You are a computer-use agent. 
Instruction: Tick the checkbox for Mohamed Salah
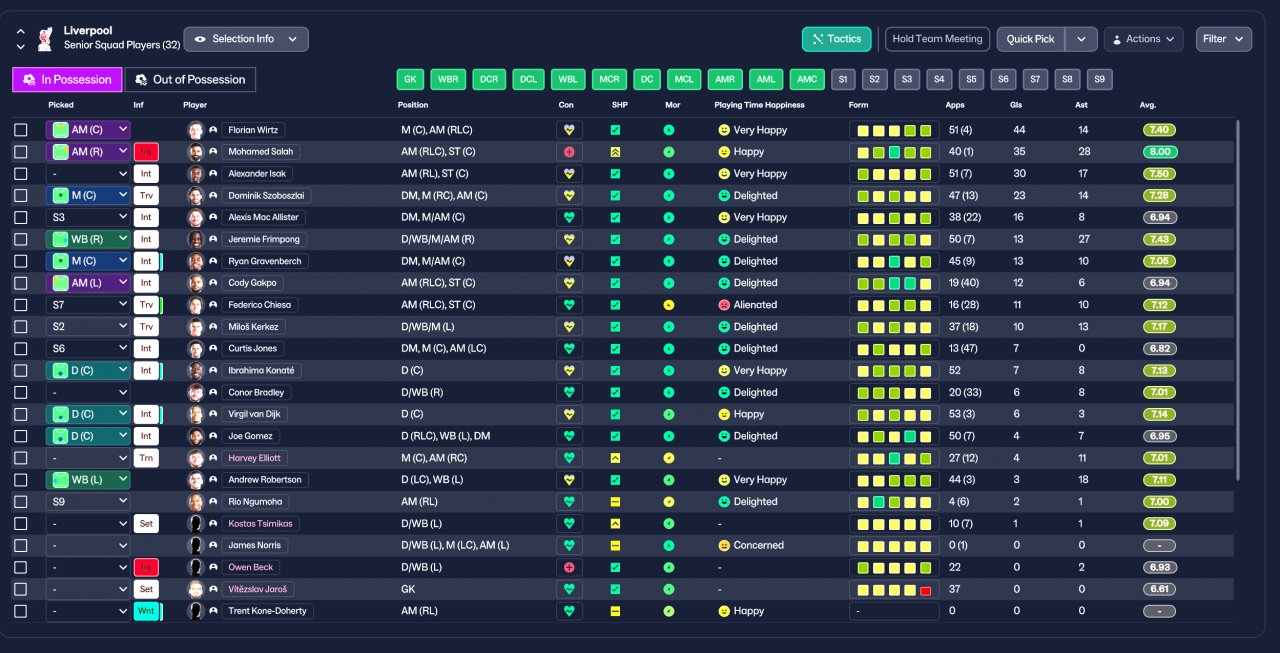point(21,152)
